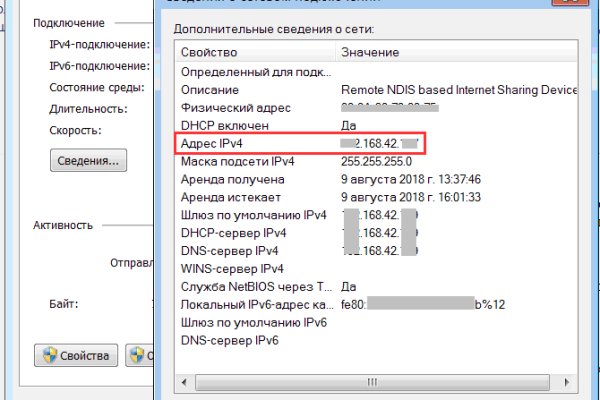
Task: Select the Маска подсети IPv4 row
Action: pos(237,162)
